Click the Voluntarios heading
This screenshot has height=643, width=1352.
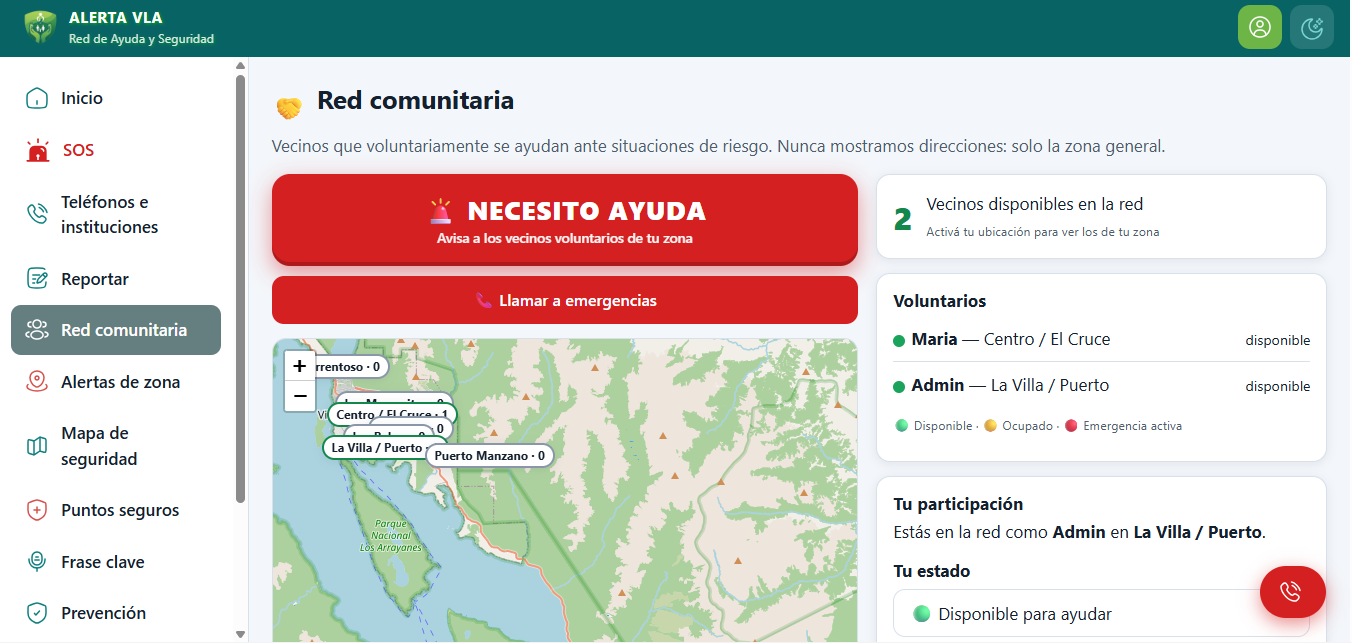click(x=939, y=301)
